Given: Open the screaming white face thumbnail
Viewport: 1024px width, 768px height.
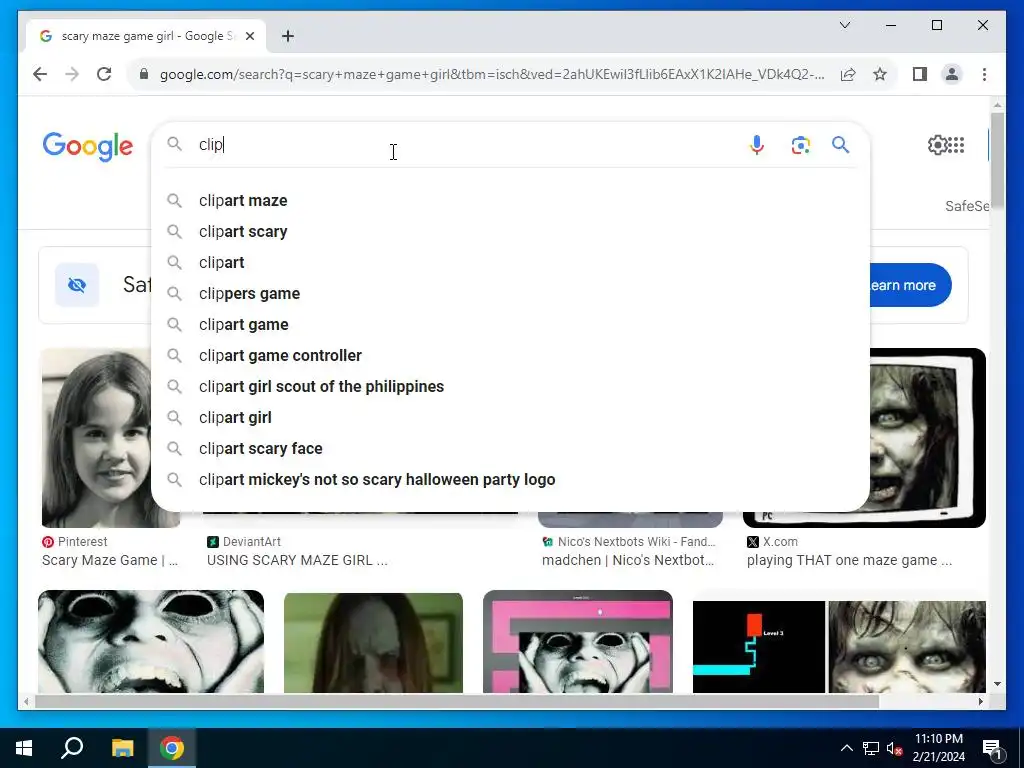Looking at the screenshot, I should (151, 641).
